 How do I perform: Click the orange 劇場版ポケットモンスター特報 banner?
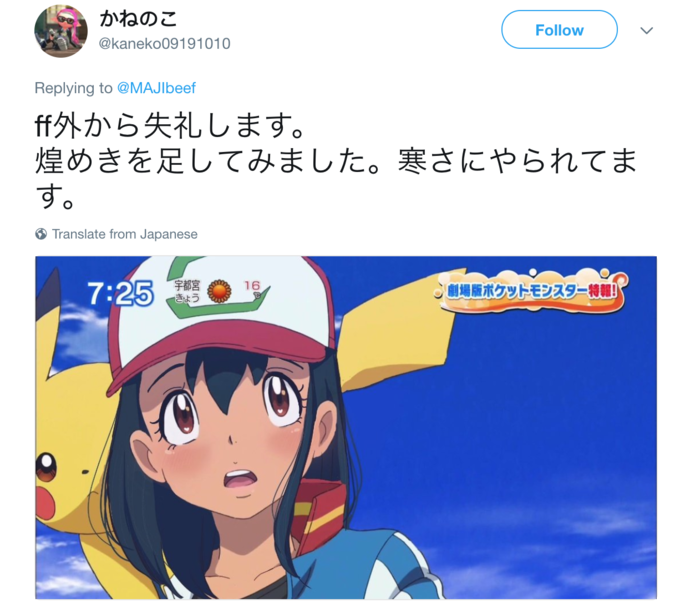click(x=531, y=291)
